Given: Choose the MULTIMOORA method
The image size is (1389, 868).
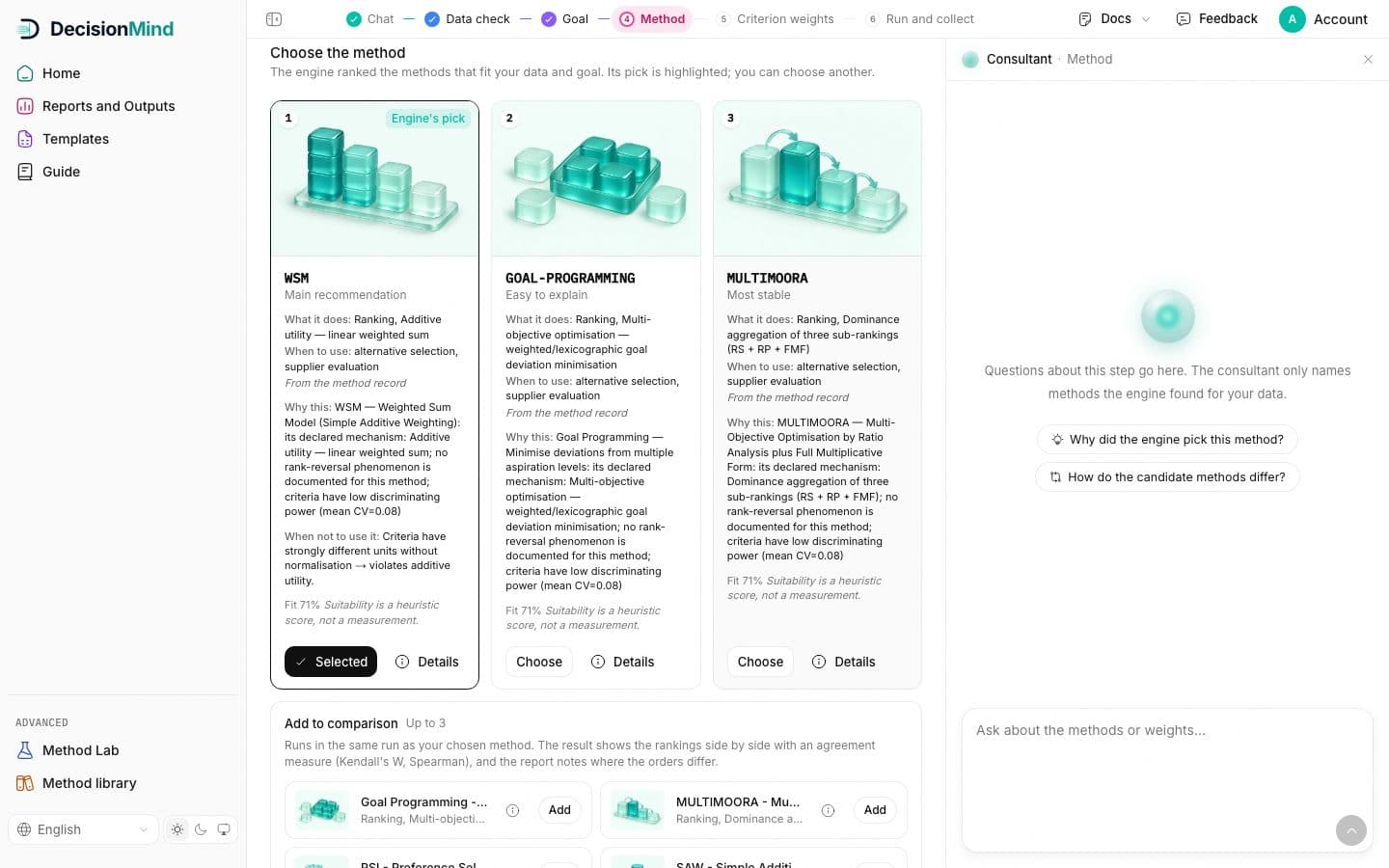Looking at the screenshot, I should tap(760, 662).
